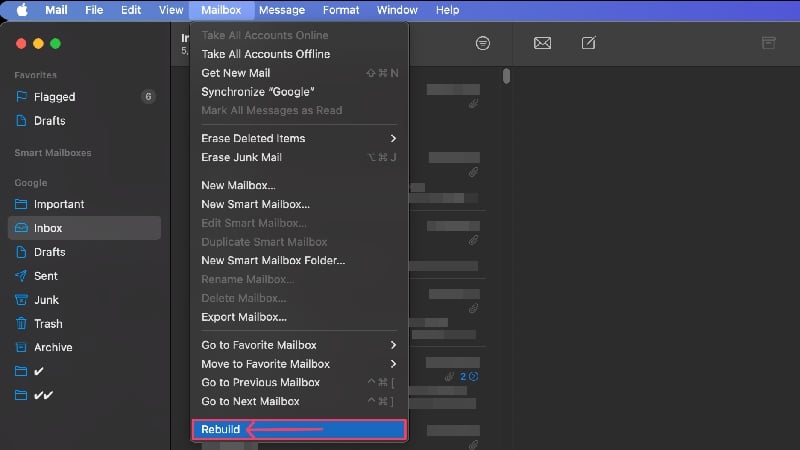Screen dimensions: 800x450
Task: Expand Move to Favorite Mailbox submenu
Action: click(299, 364)
